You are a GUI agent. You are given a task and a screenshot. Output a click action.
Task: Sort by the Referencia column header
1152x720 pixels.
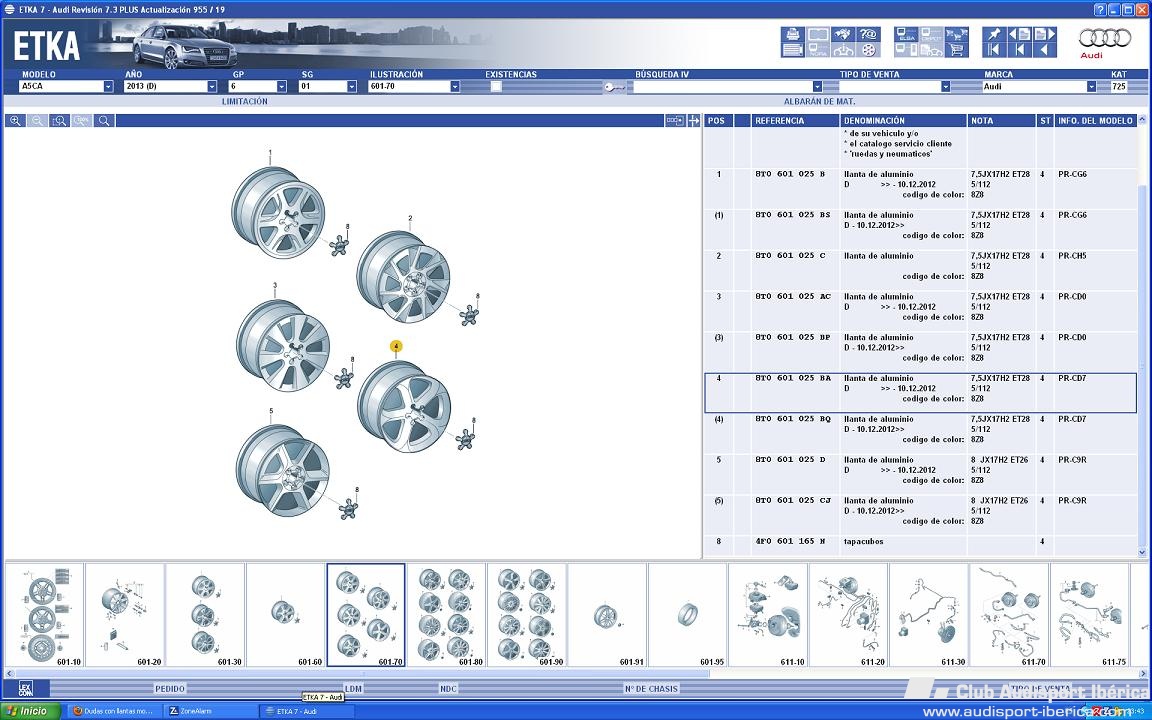point(796,120)
